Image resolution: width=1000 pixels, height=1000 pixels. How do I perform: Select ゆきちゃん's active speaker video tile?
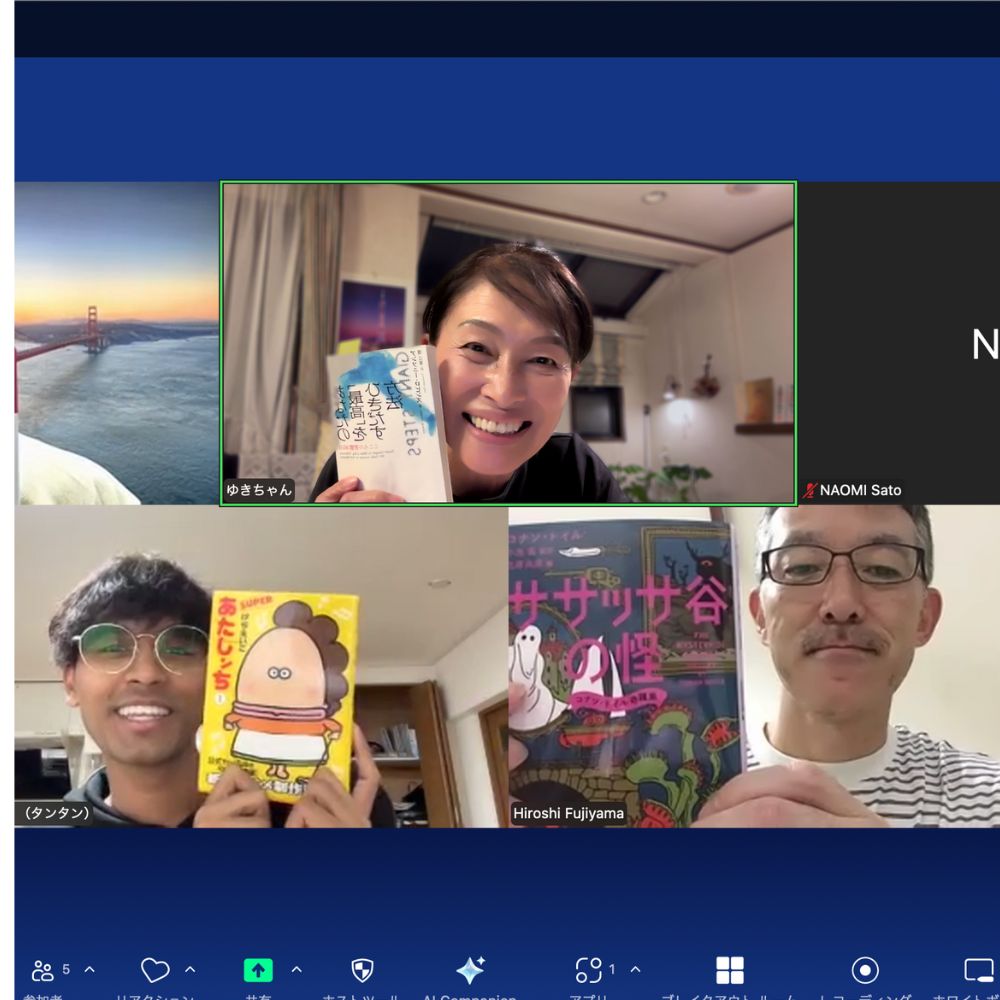click(x=508, y=343)
